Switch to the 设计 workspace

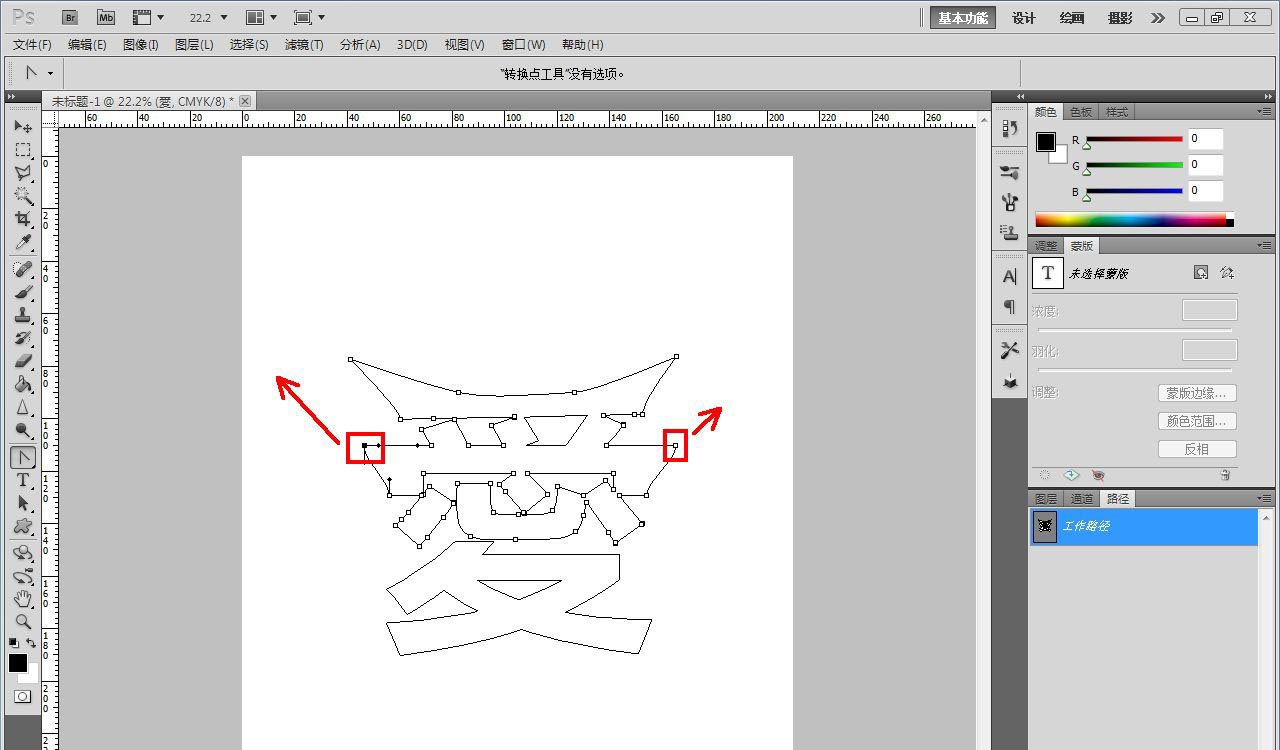click(x=1024, y=18)
